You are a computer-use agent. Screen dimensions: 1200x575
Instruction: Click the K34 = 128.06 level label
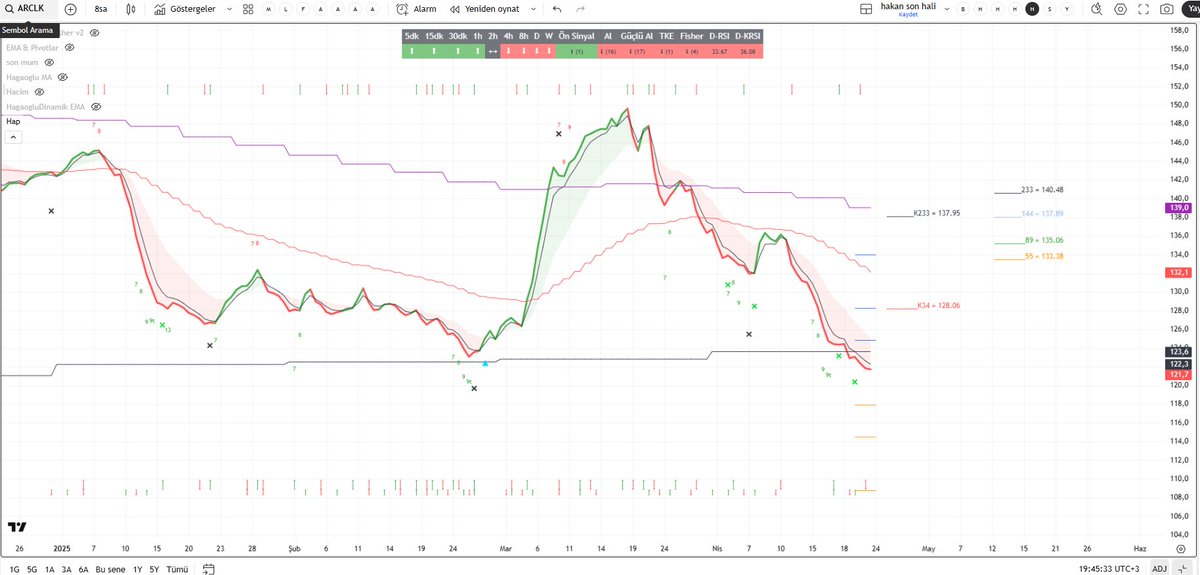(x=938, y=306)
